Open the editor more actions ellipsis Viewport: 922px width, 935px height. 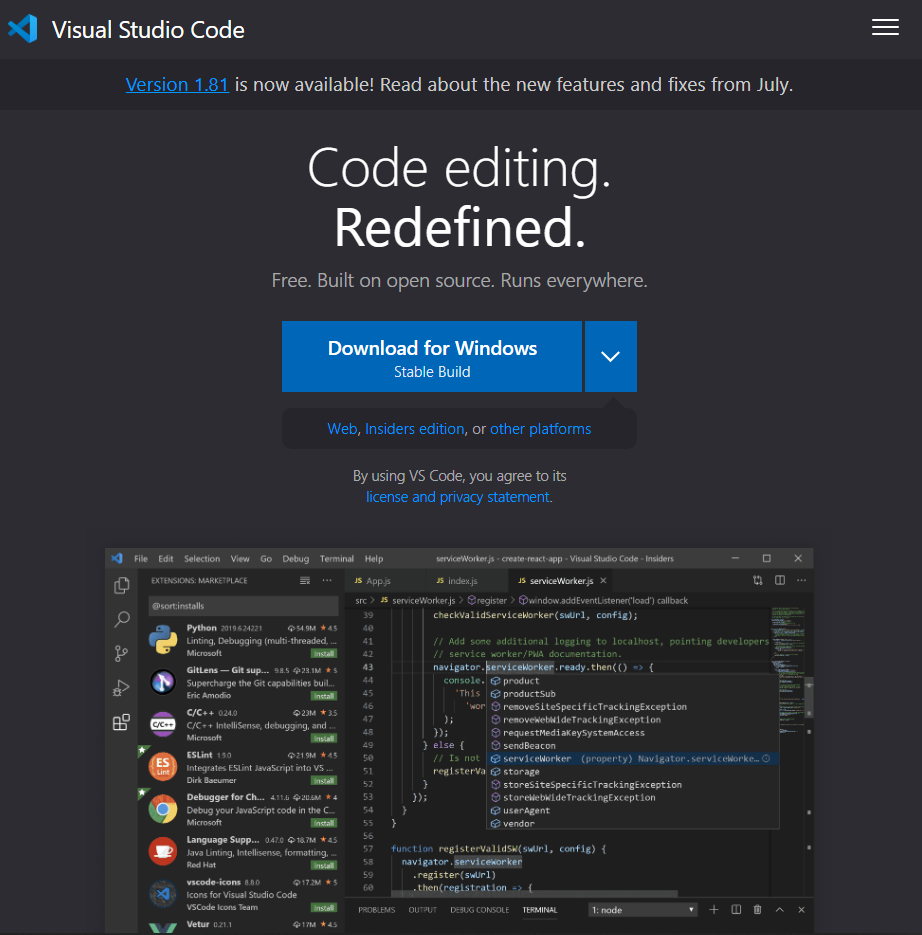pyautogui.click(x=802, y=580)
